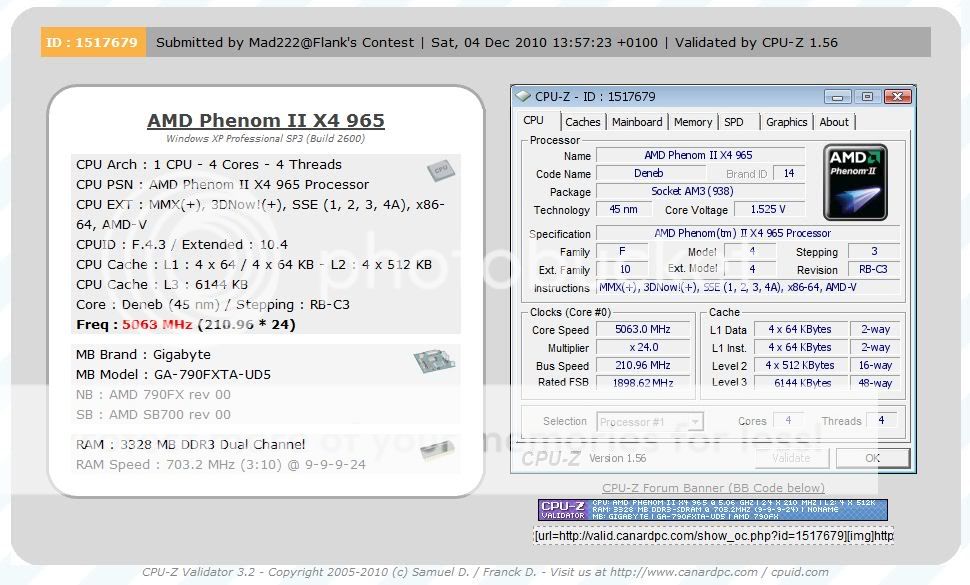Click the MB Model GA-790FXTA-UD5 line
The image size is (970, 585).
[x=173, y=375]
